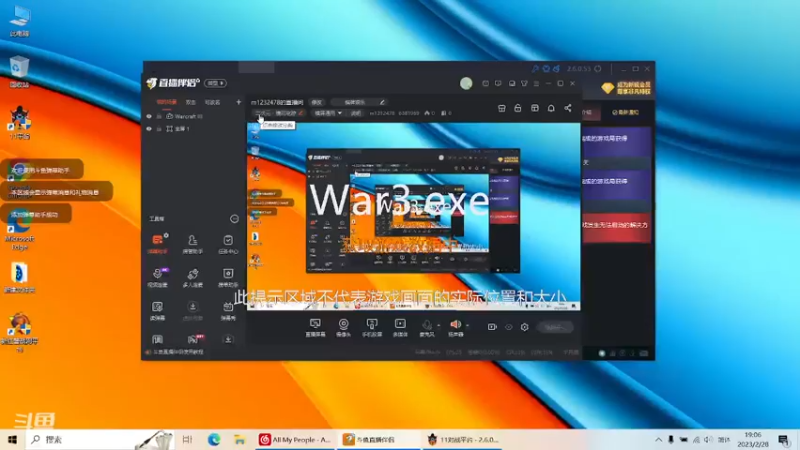Image resolution: width=800 pixels, height=450 pixels.
Task: Click the start streaming button
Action: tap(555, 327)
